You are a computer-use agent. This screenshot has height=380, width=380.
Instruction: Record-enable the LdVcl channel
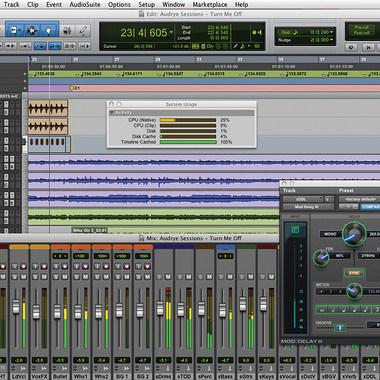[23, 266]
